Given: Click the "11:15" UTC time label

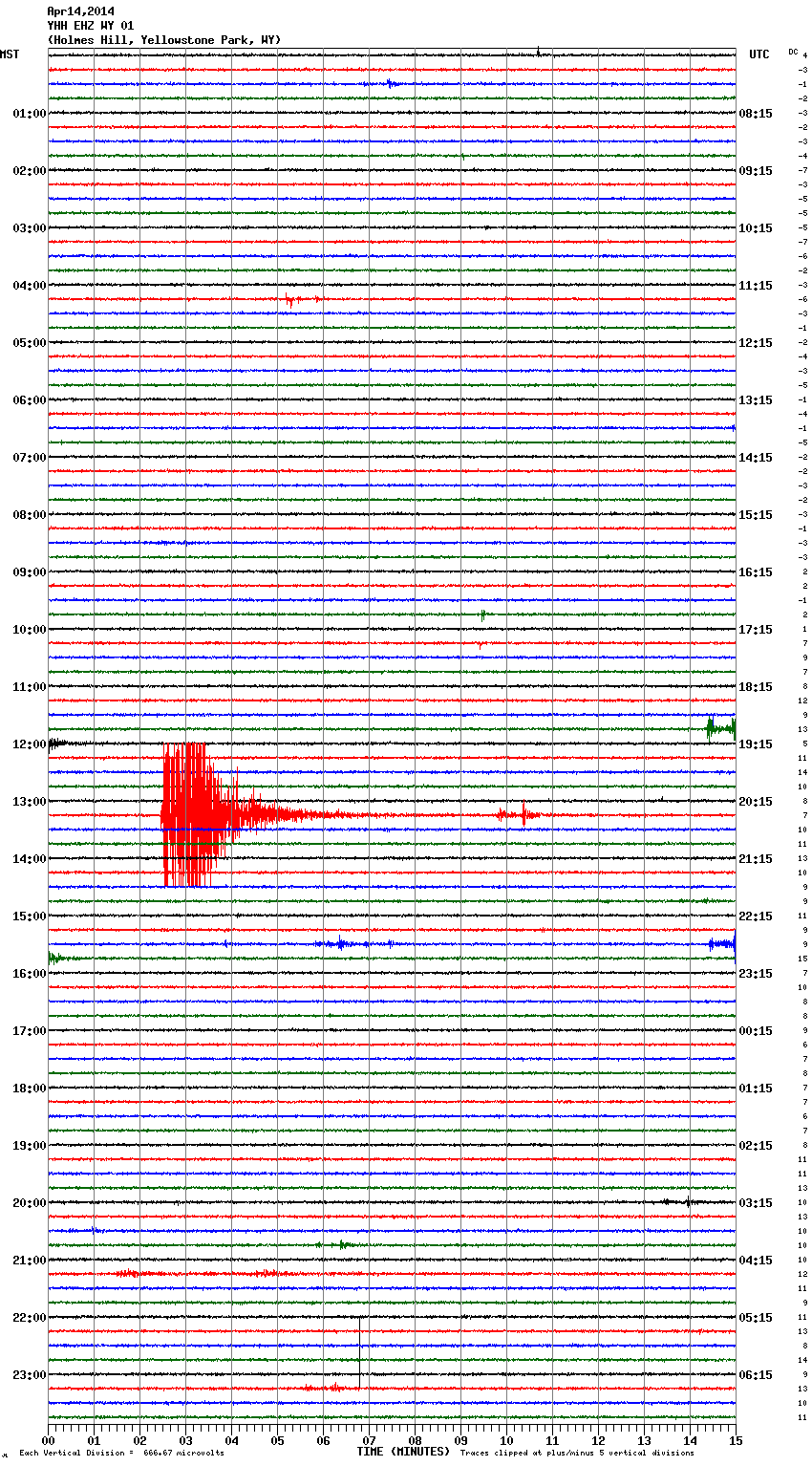Looking at the screenshot, I should click(x=756, y=286).
